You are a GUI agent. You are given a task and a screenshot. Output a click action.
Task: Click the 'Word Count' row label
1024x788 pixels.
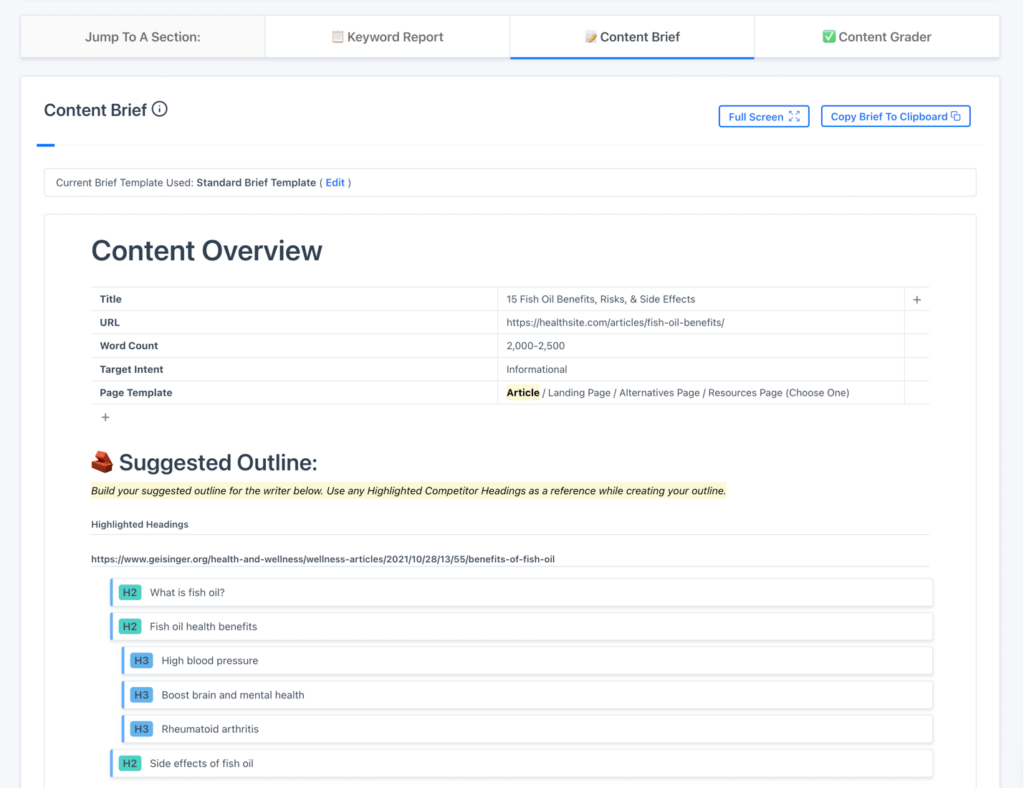pos(129,346)
